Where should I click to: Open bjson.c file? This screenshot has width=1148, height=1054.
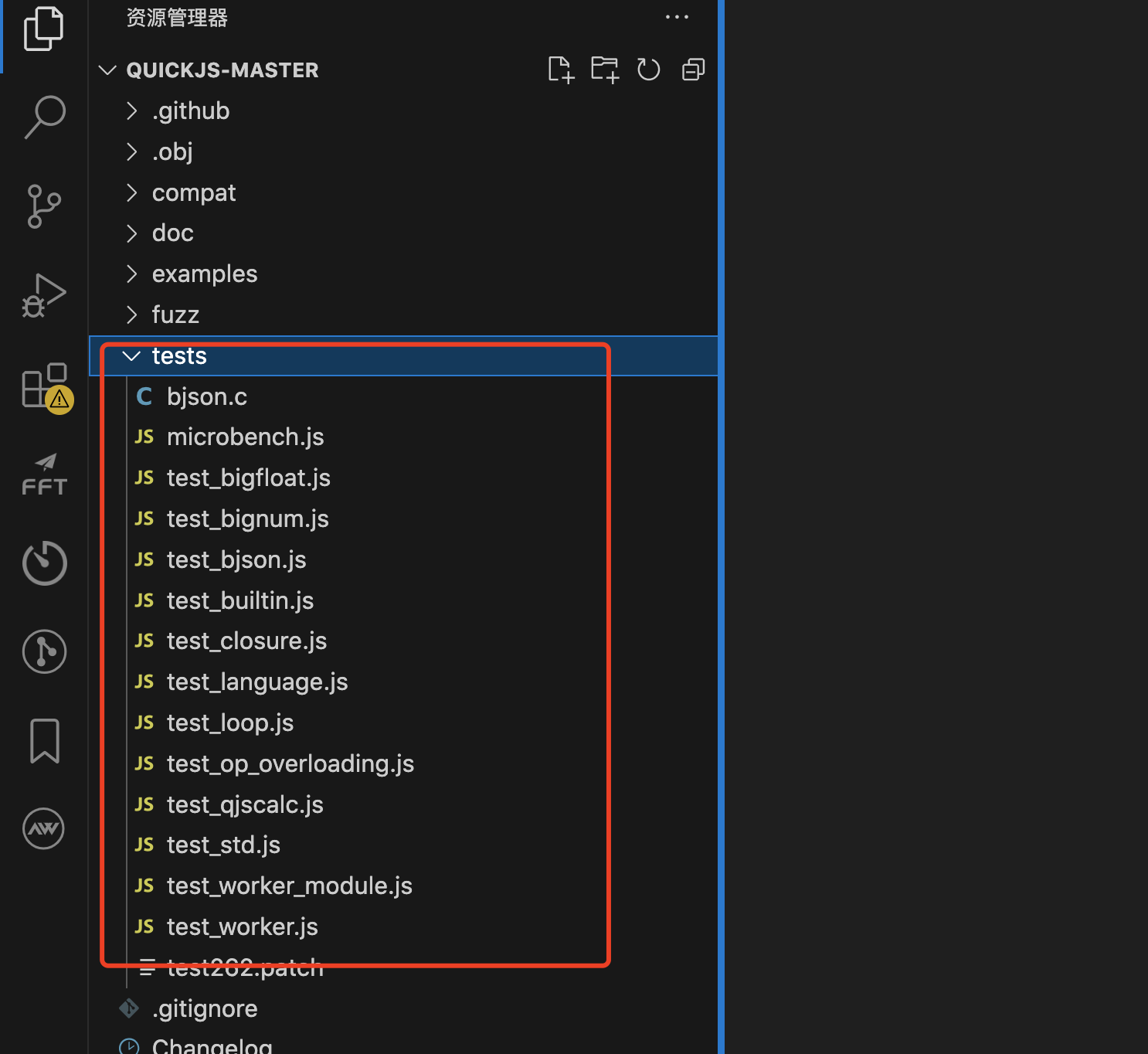coord(207,397)
